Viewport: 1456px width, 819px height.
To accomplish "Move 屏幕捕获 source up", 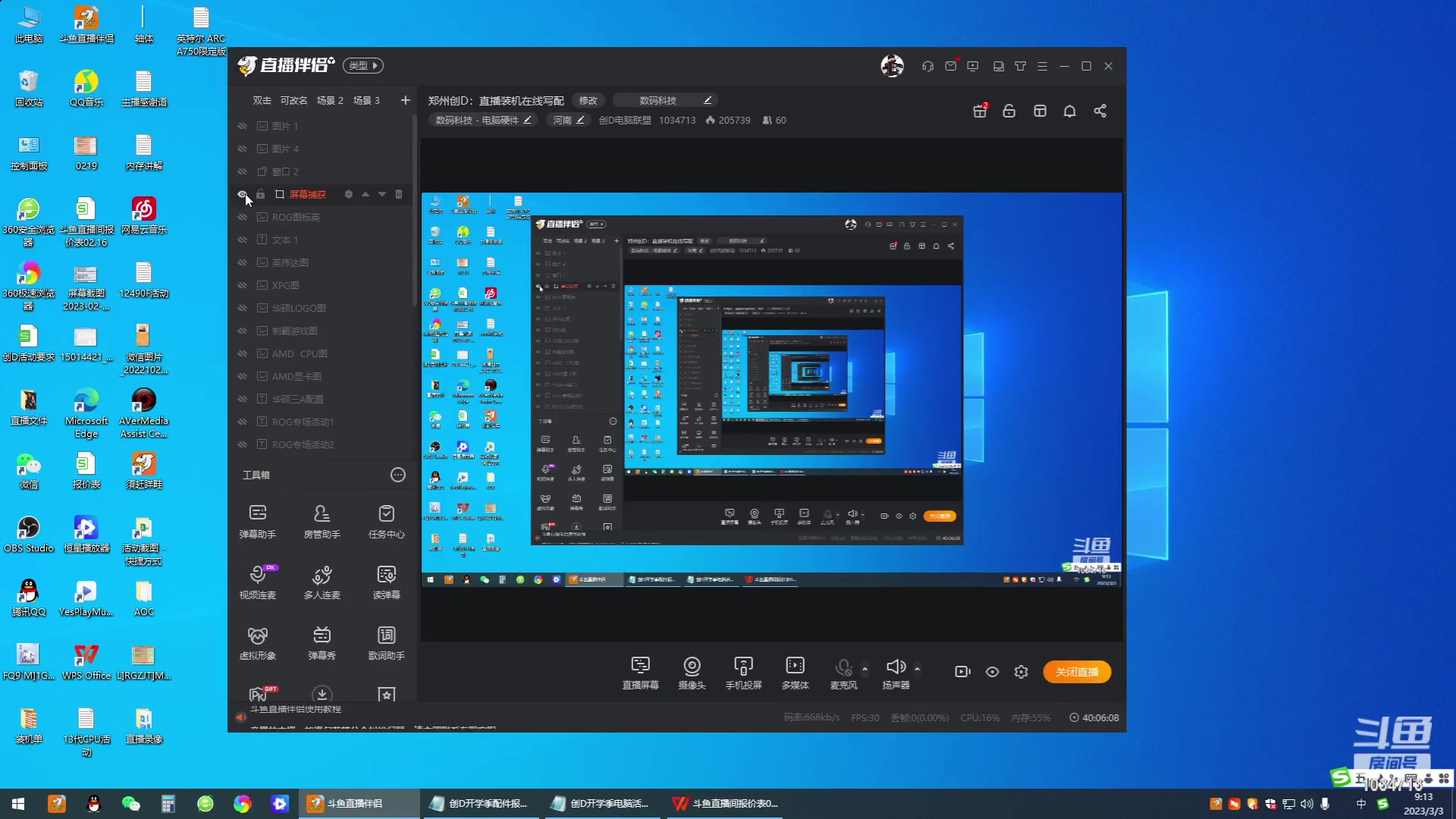I will [x=366, y=194].
